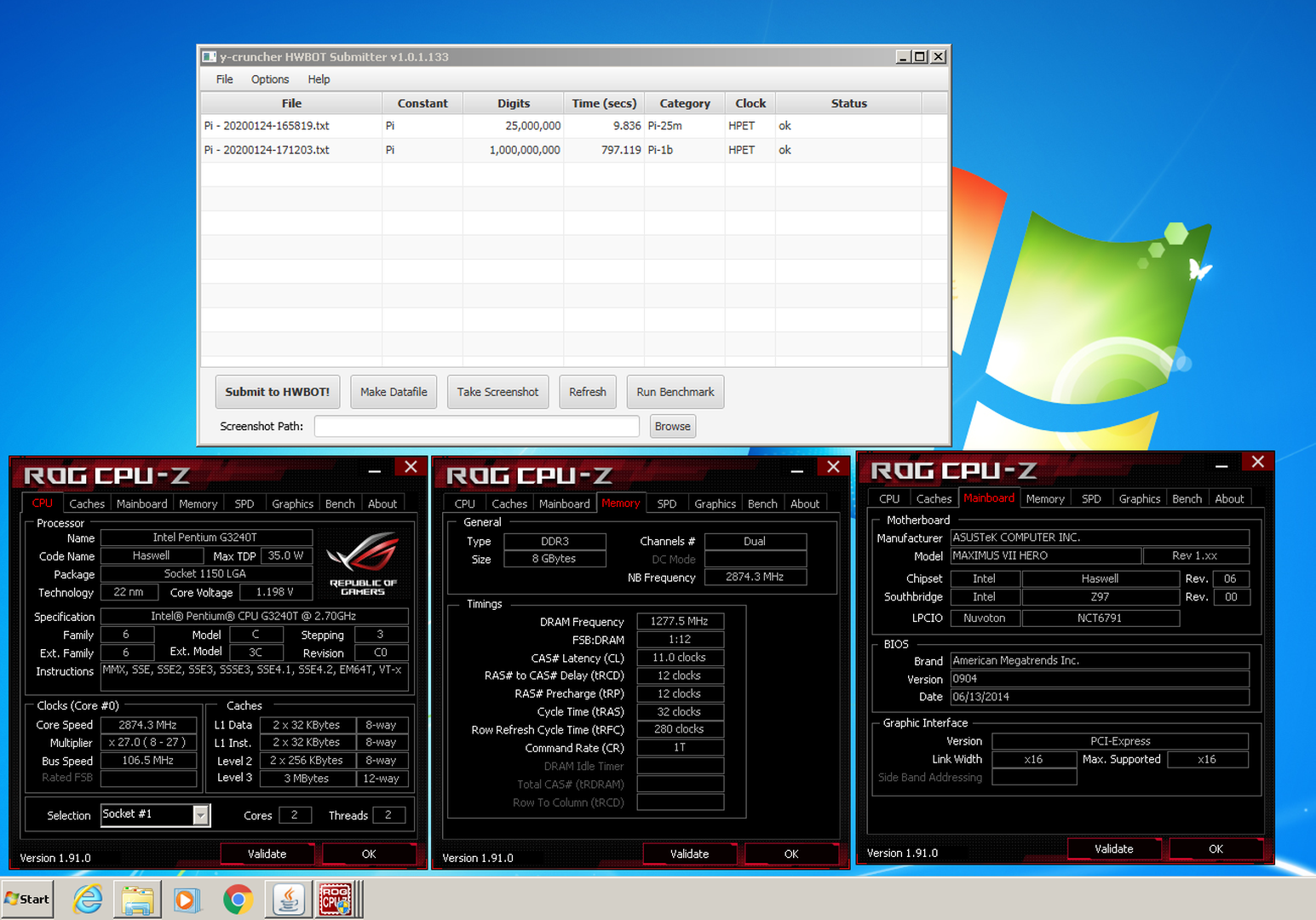Click the Take Screenshot button
The height and width of the screenshot is (920, 1316).
tap(497, 392)
